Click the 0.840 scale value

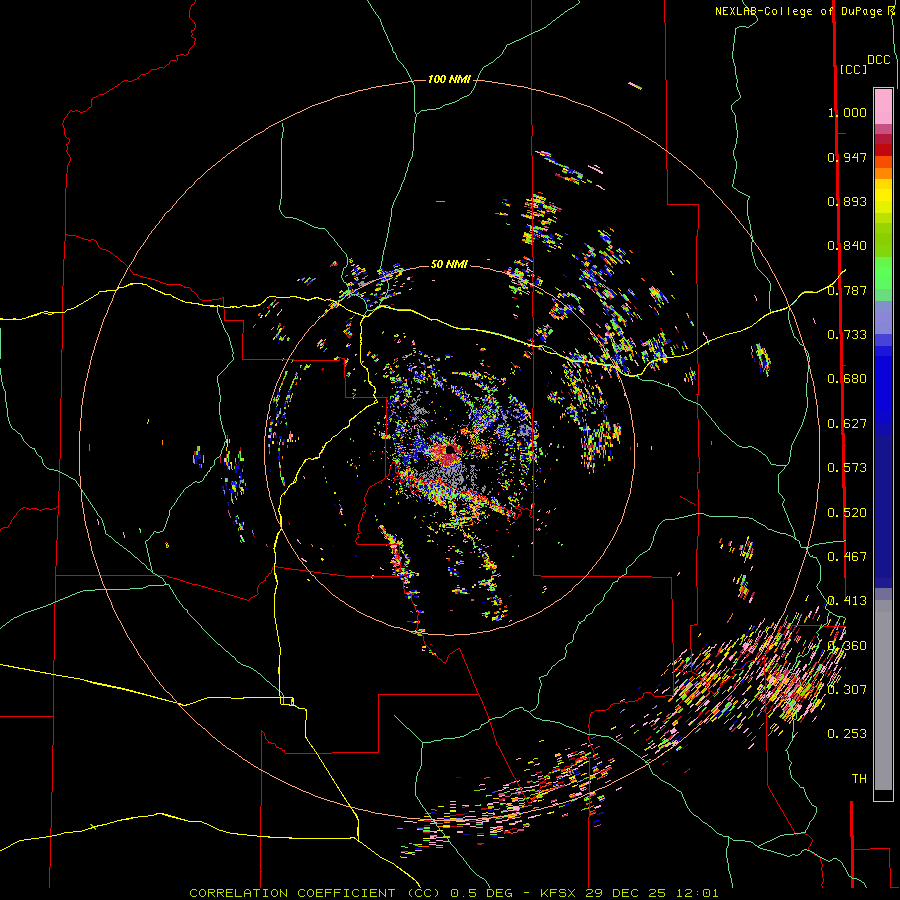point(847,246)
